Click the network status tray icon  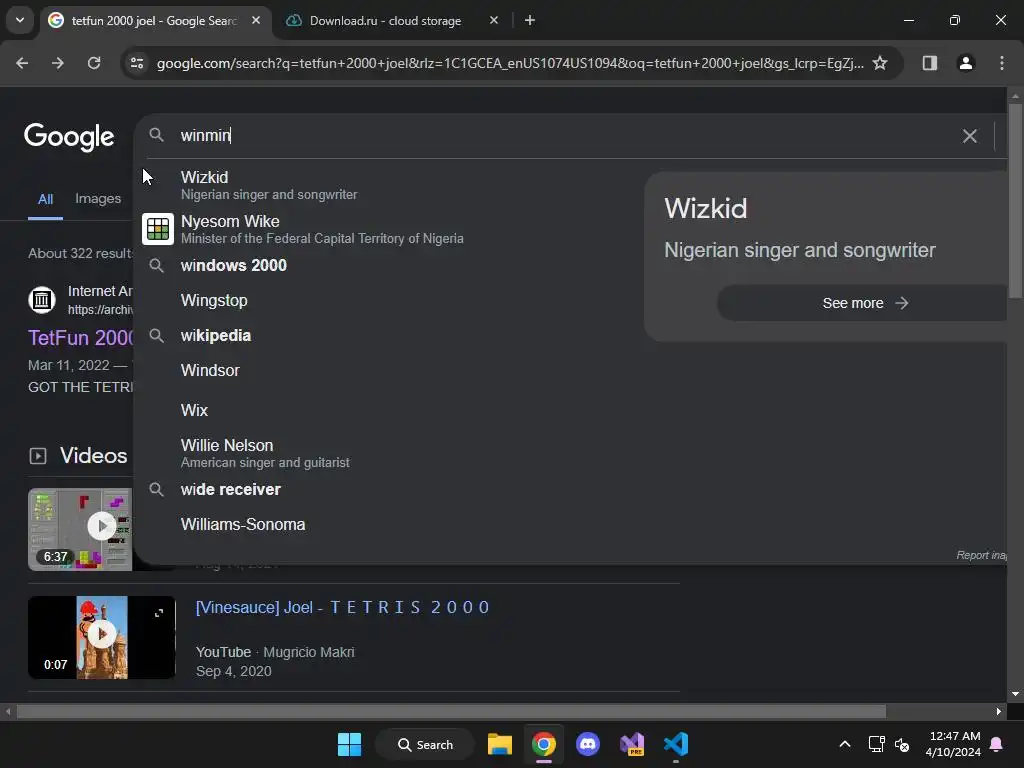click(876, 744)
